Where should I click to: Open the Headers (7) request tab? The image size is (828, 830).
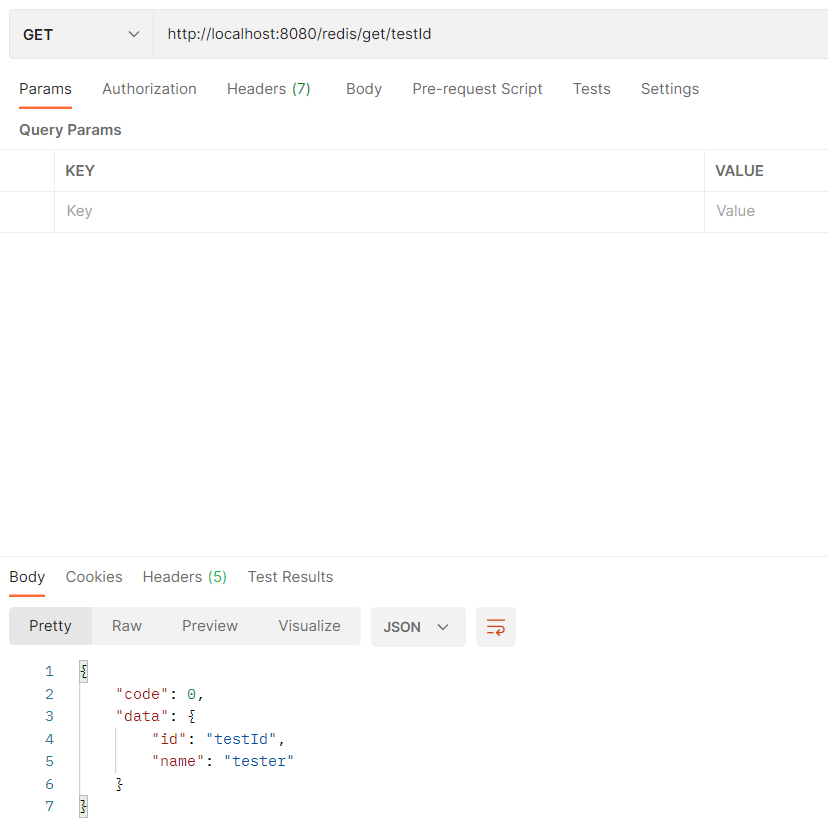click(268, 89)
